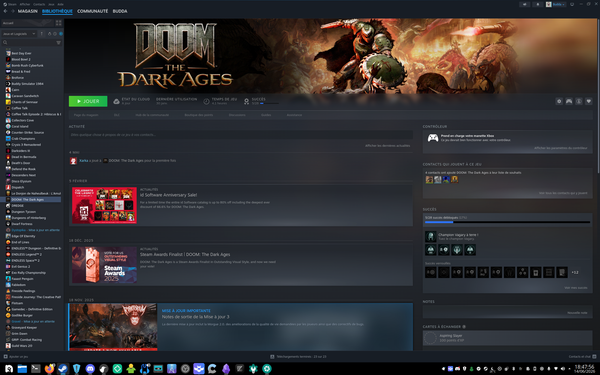
Task: Select Blood Bowl 2 in the game list
Action: coord(21,59)
